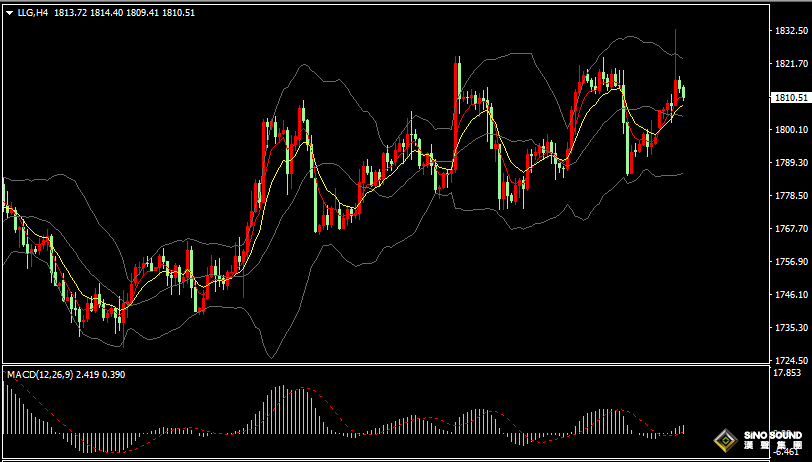
Task: Click the current price tag 1810.51
Action: pos(791,97)
